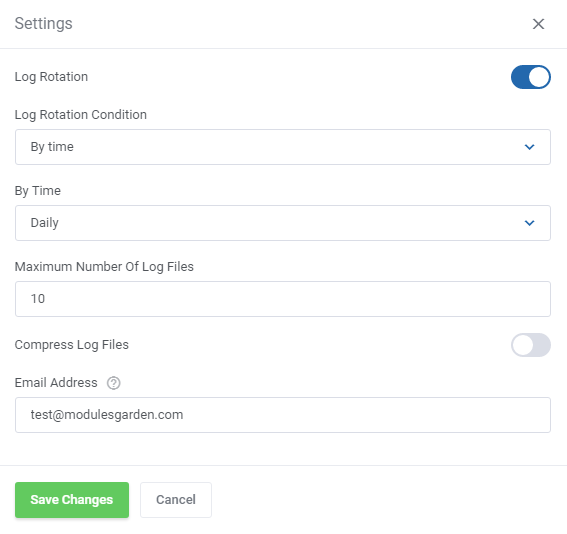Viewport: 567px width, 534px height.
Task: Enable the Compress Log Files toggle
Action: [x=530, y=345]
